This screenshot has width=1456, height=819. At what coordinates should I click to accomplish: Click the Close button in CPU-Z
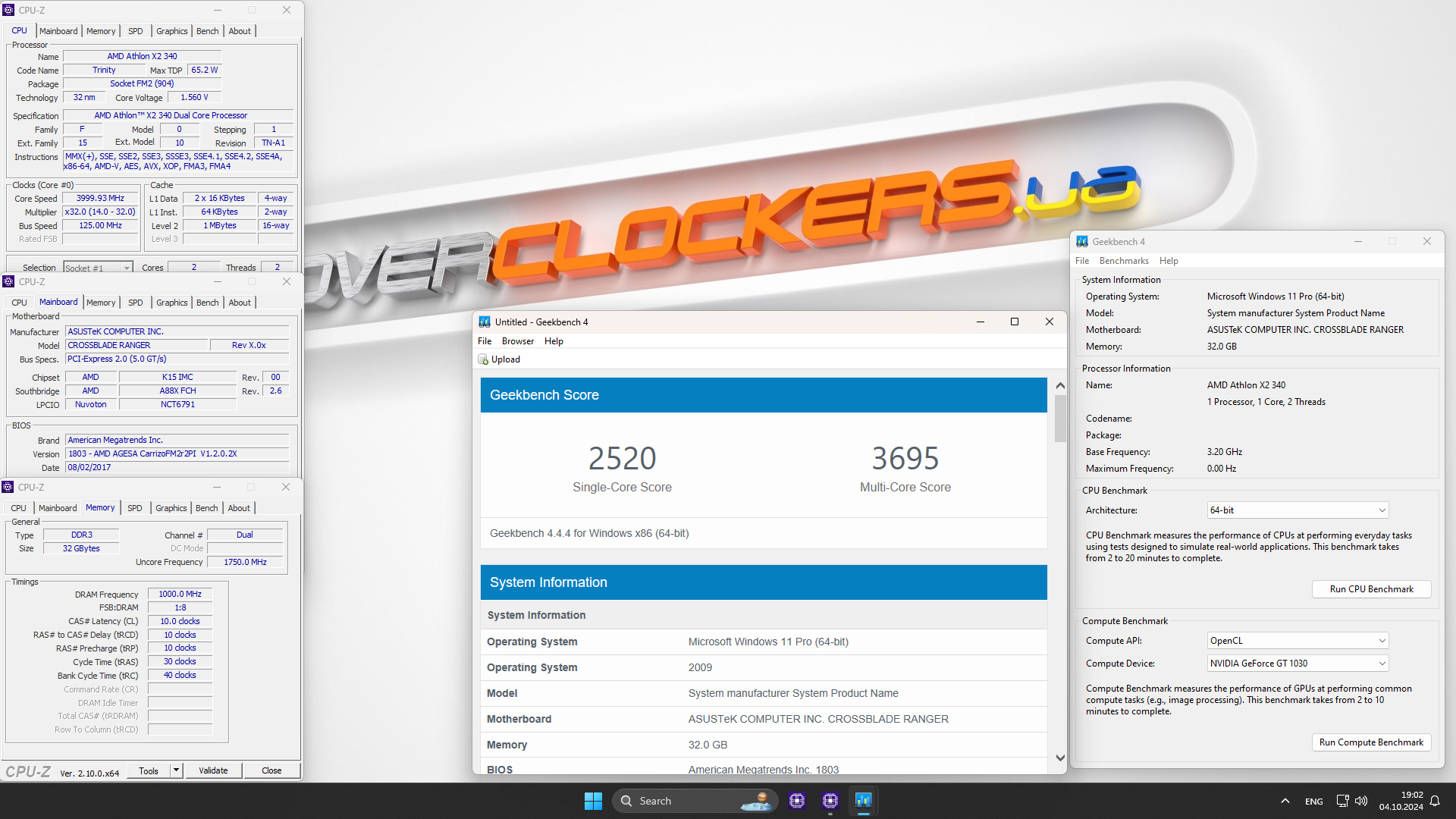click(271, 770)
